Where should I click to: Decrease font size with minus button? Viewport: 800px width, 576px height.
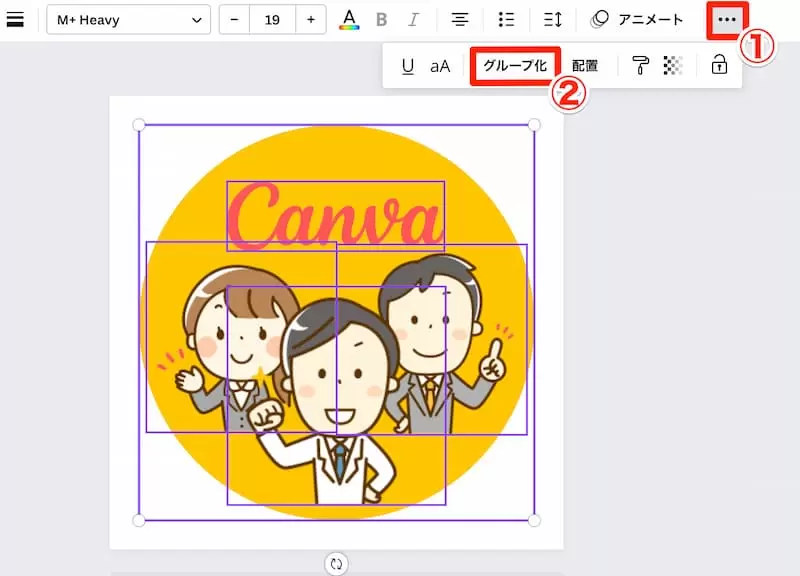click(234, 19)
